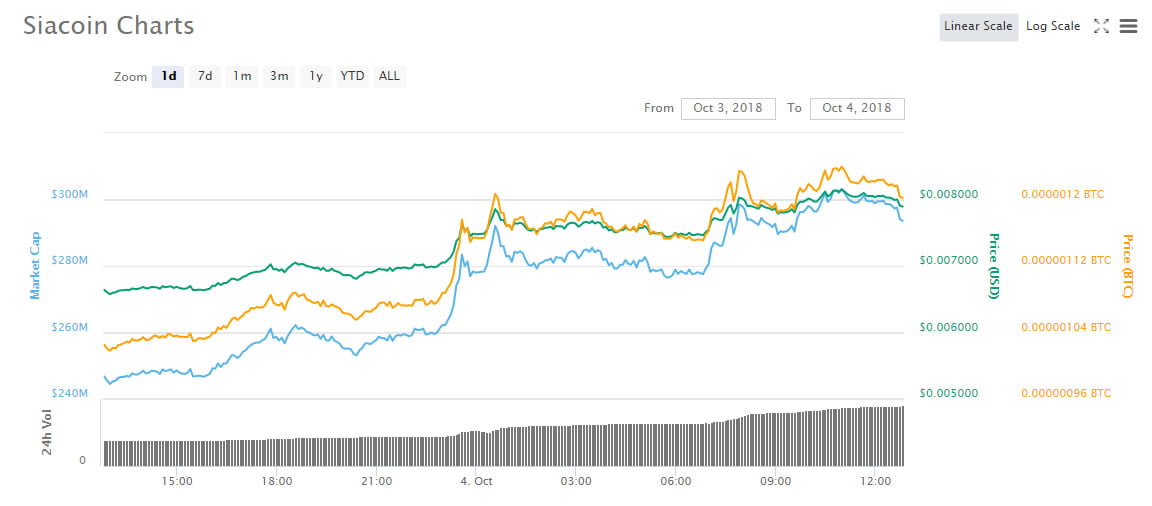
Task: Click the 09:00 time axis label
Action: click(x=776, y=482)
